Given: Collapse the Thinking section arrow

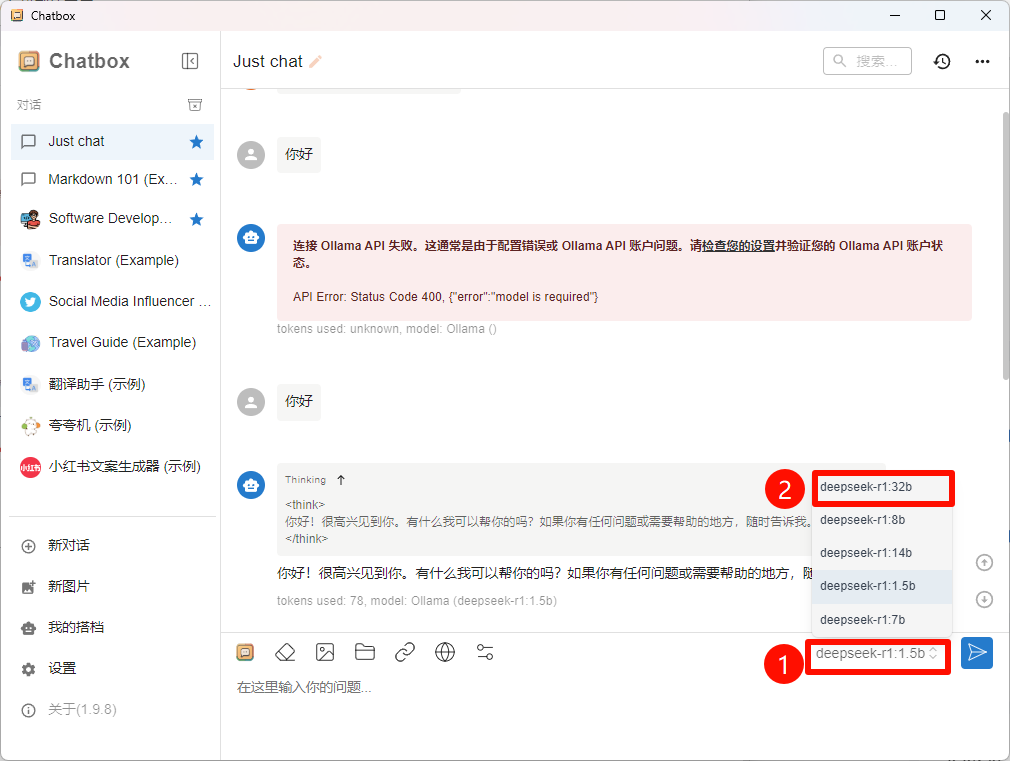Looking at the screenshot, I should click(x=343, y=479).
